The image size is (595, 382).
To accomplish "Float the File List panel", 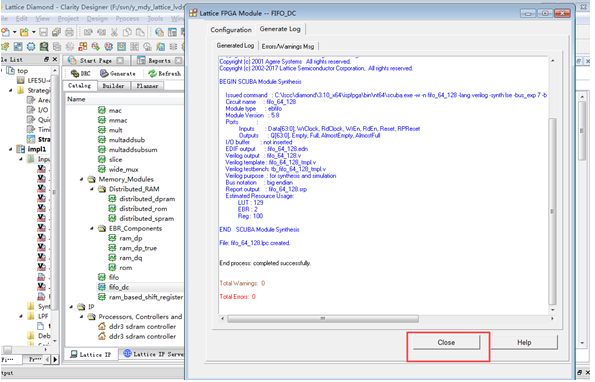I will click(47, 60).
